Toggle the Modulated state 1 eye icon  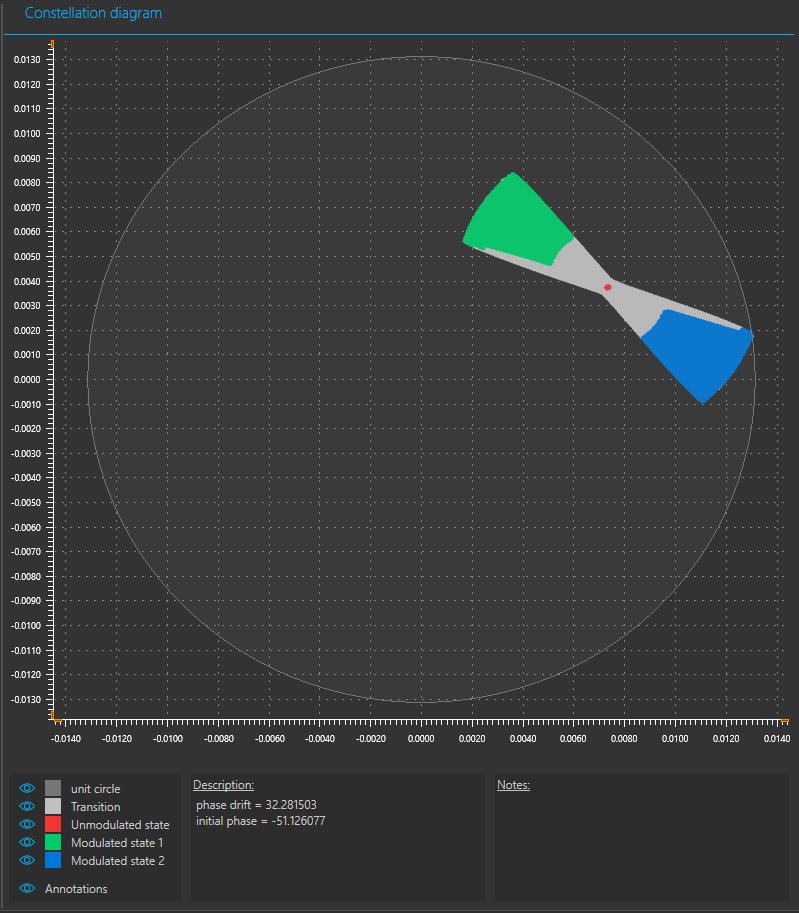pyautogui.click(x=27, y=842)
